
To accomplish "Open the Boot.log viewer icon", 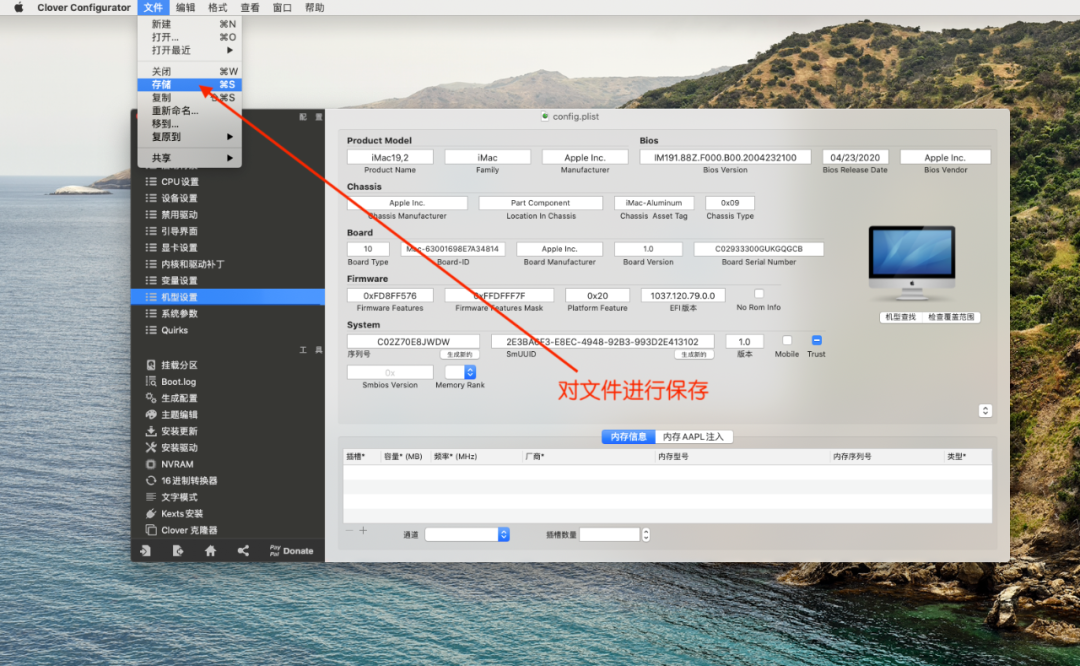I will click(151, 382).
